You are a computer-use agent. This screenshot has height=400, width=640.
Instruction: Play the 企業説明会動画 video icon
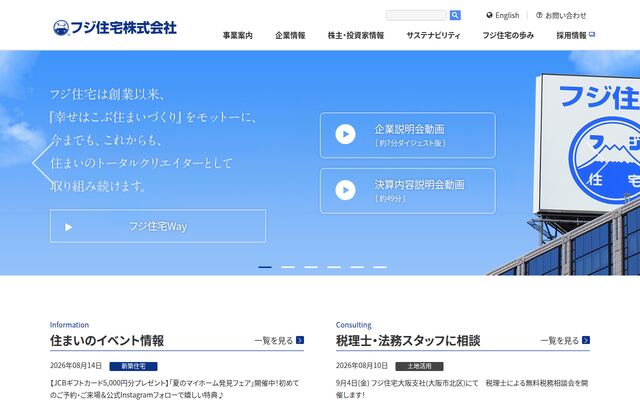[345, 134]
